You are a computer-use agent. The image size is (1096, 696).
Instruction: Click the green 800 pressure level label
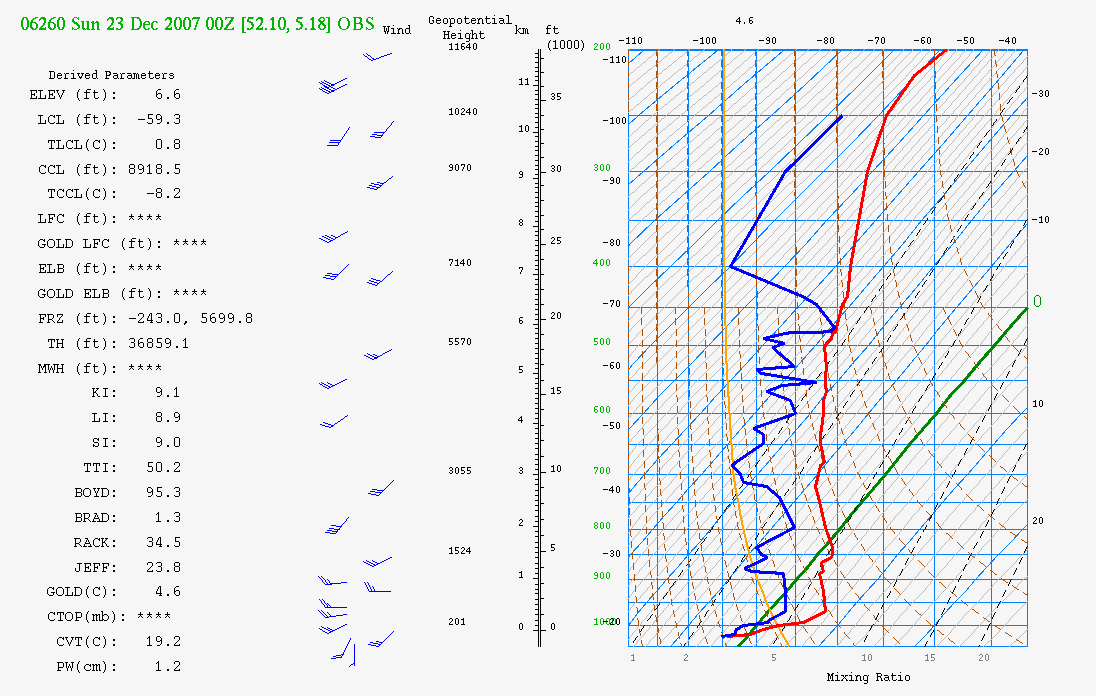pyautogui.click(x=602, y=525)
